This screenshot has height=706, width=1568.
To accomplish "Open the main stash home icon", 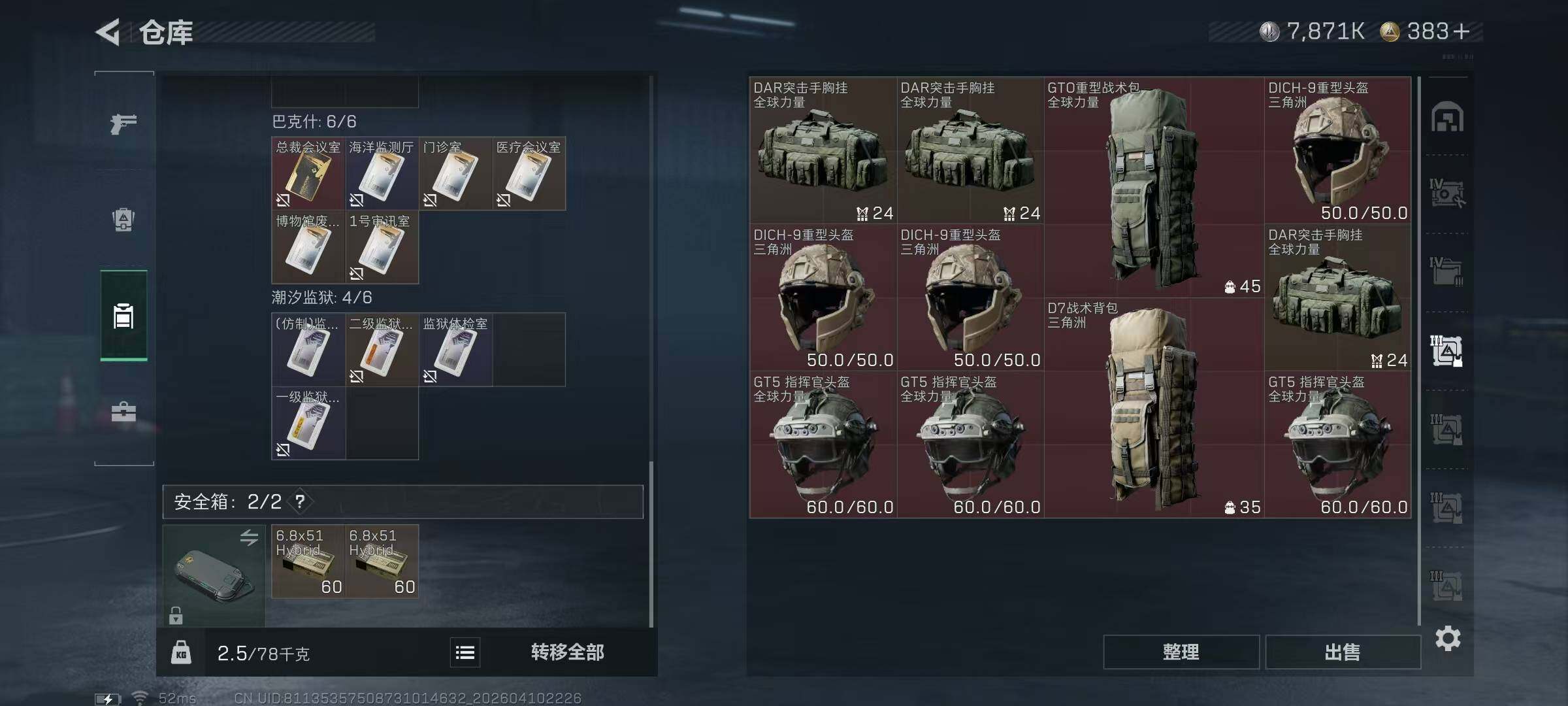I will 1447,116.
